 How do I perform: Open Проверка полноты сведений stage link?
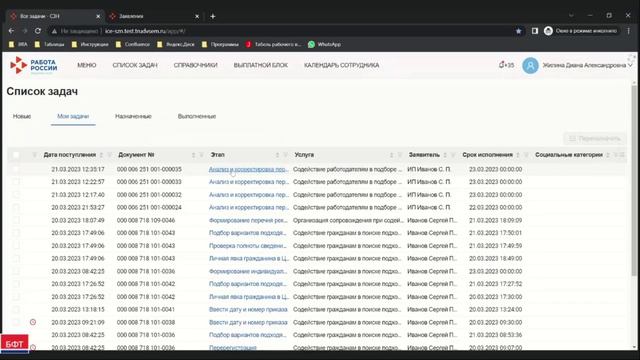coord(247,246)
